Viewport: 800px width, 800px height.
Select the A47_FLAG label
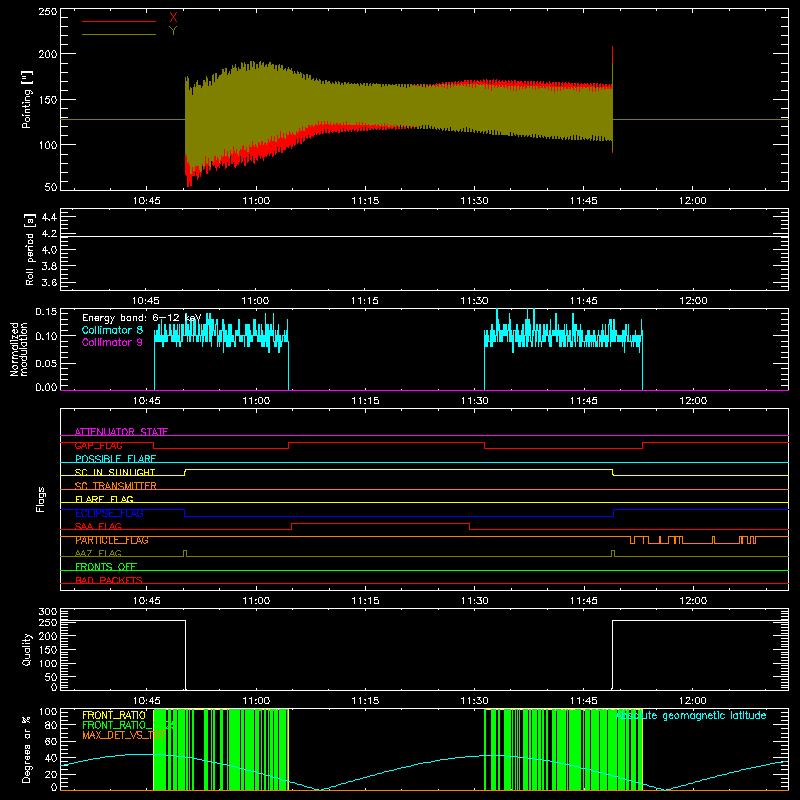[98, 553]
